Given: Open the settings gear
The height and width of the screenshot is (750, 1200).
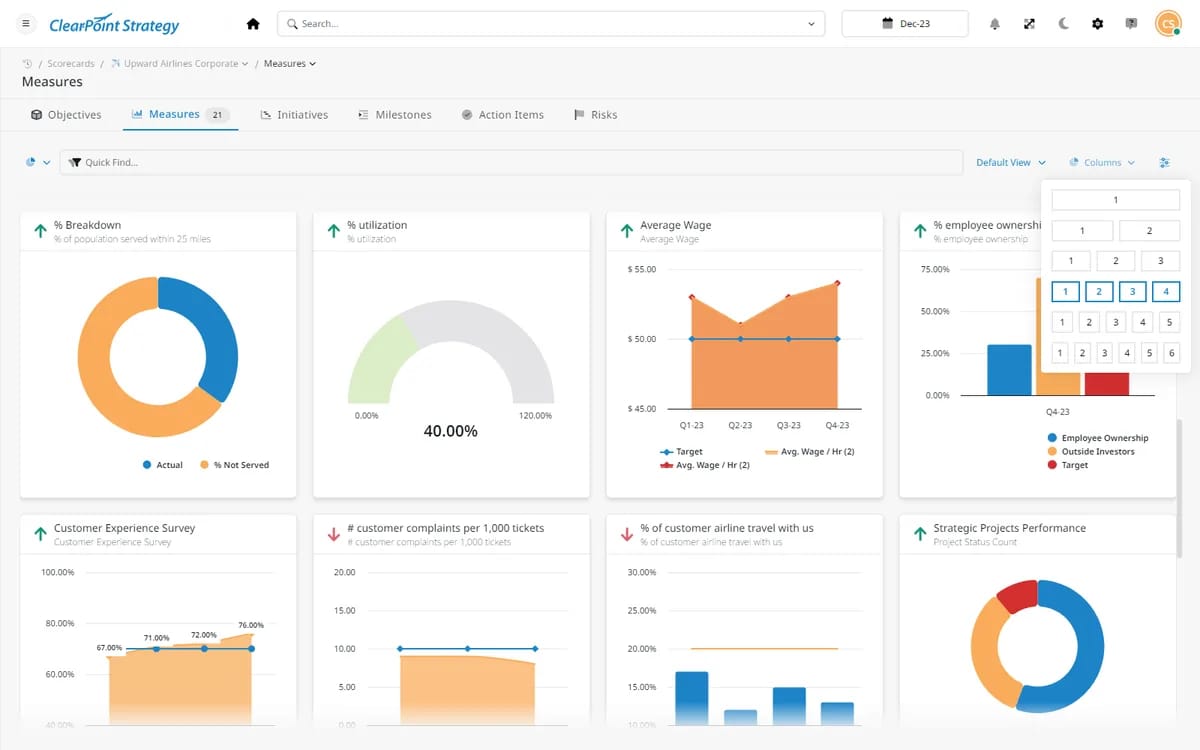Looking at the screenshot, I should pyautogui.click(x=1098, y=24).
